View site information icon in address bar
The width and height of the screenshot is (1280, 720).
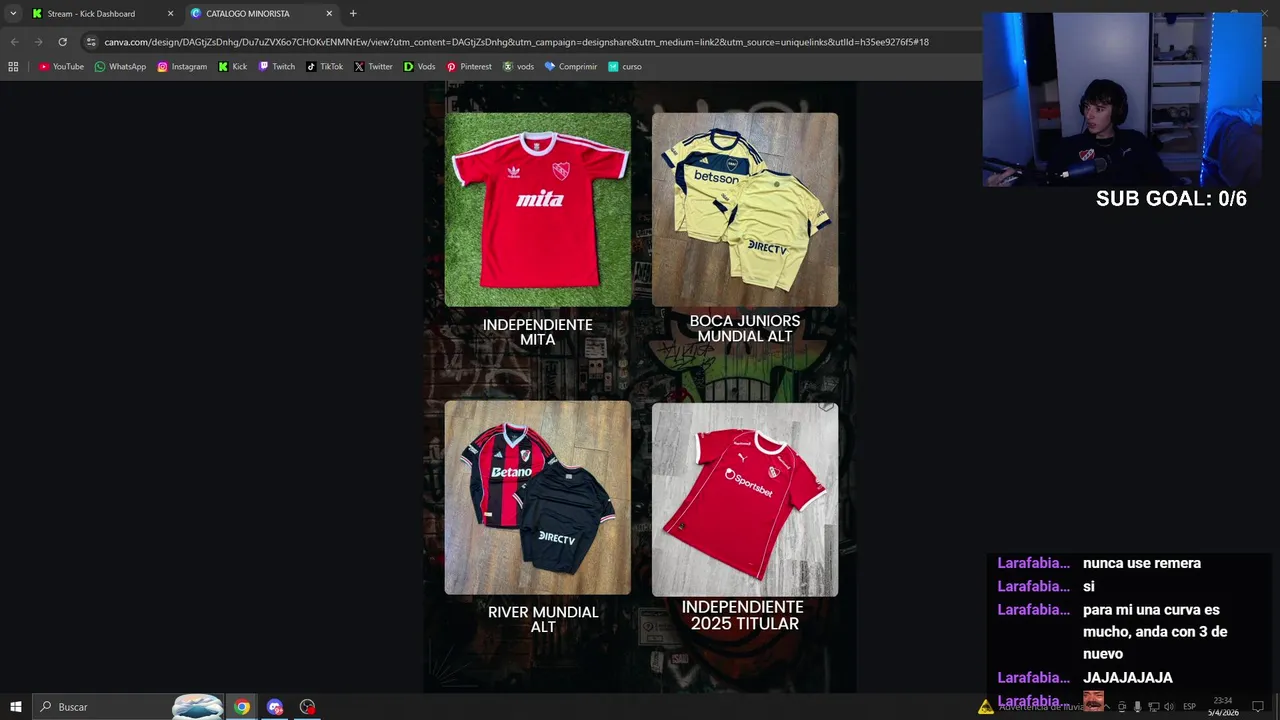[91, 42]
